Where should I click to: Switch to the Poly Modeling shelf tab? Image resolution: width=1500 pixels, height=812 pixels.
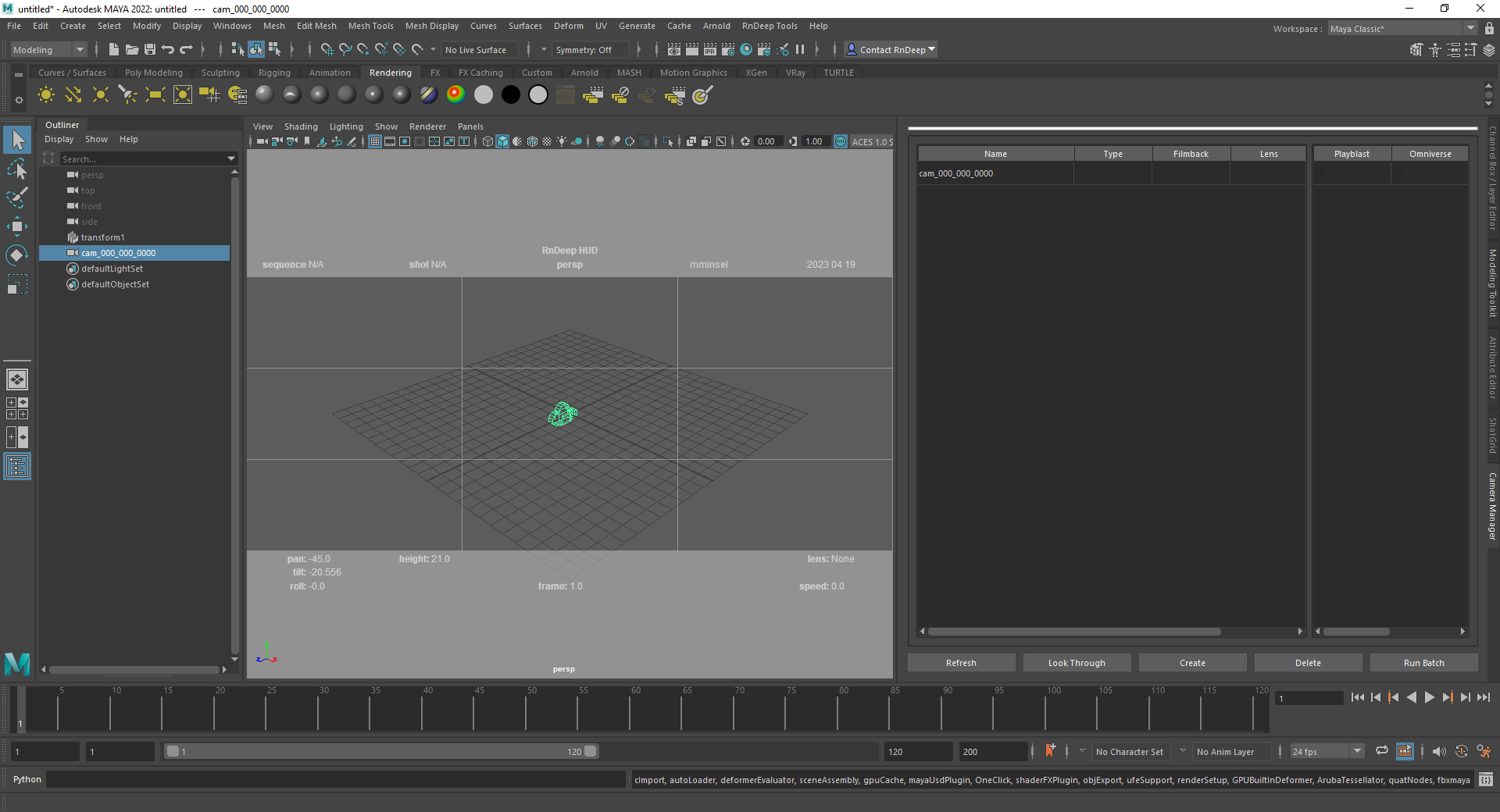point(153,73)
